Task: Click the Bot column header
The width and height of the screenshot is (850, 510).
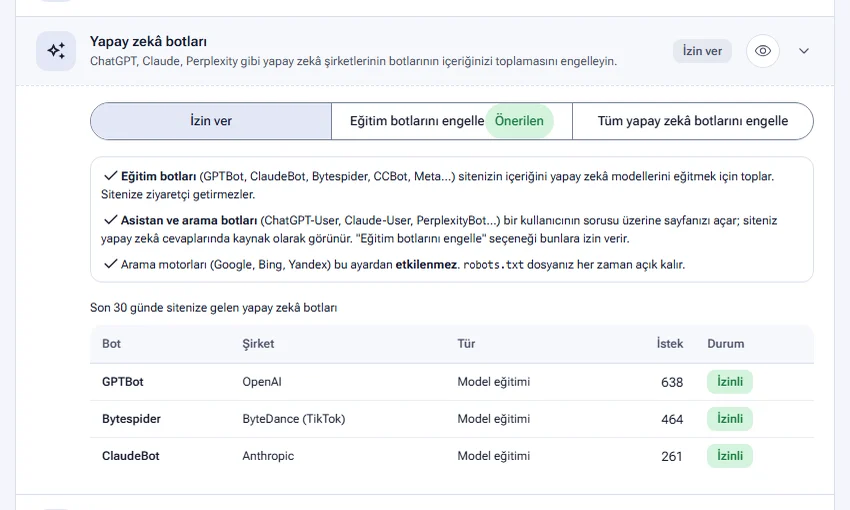Action: coord(111,344)
